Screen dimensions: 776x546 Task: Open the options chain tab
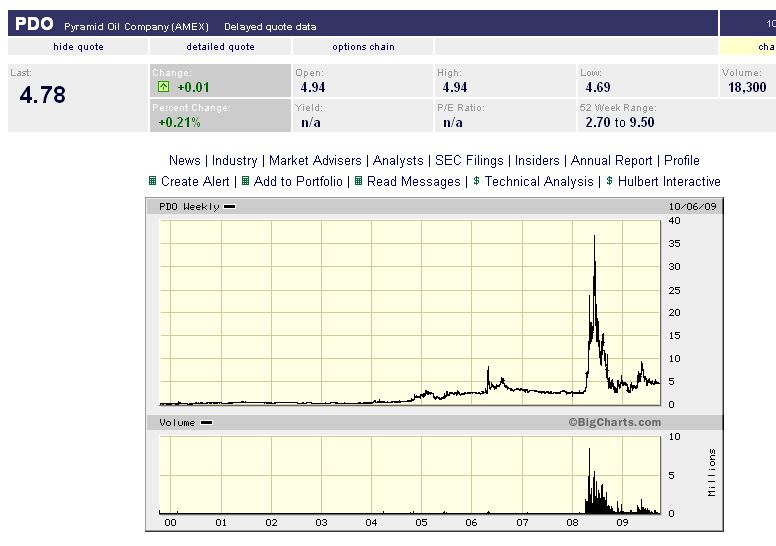tap(363, 47)
